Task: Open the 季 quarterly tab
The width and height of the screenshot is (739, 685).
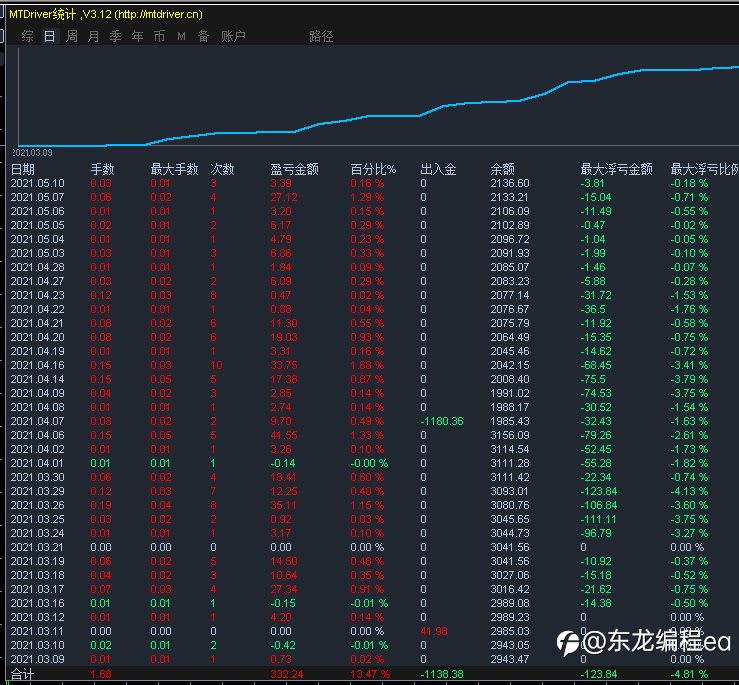Action: [115, 36]
